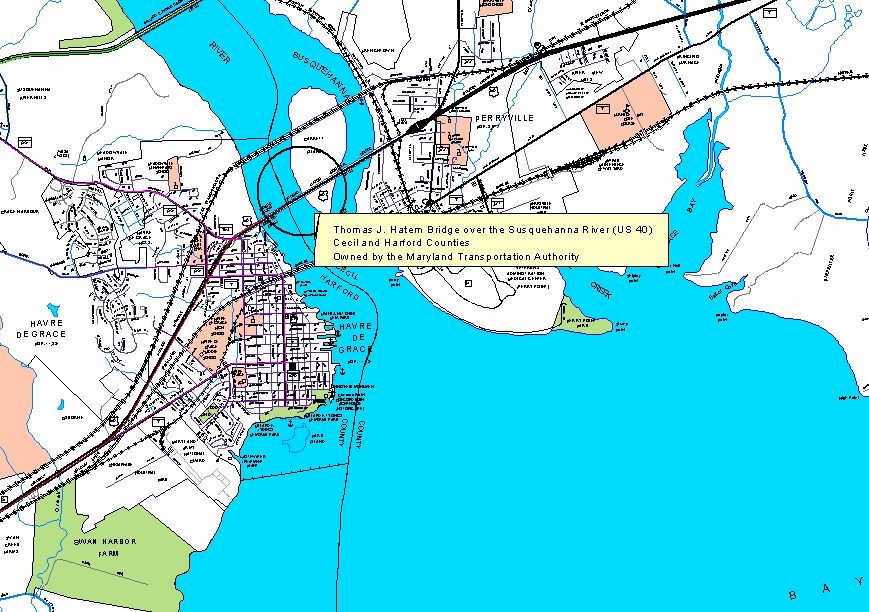Click the green island near the CREEK label
This screenshot has width=869, height=612.
point(583,318)
